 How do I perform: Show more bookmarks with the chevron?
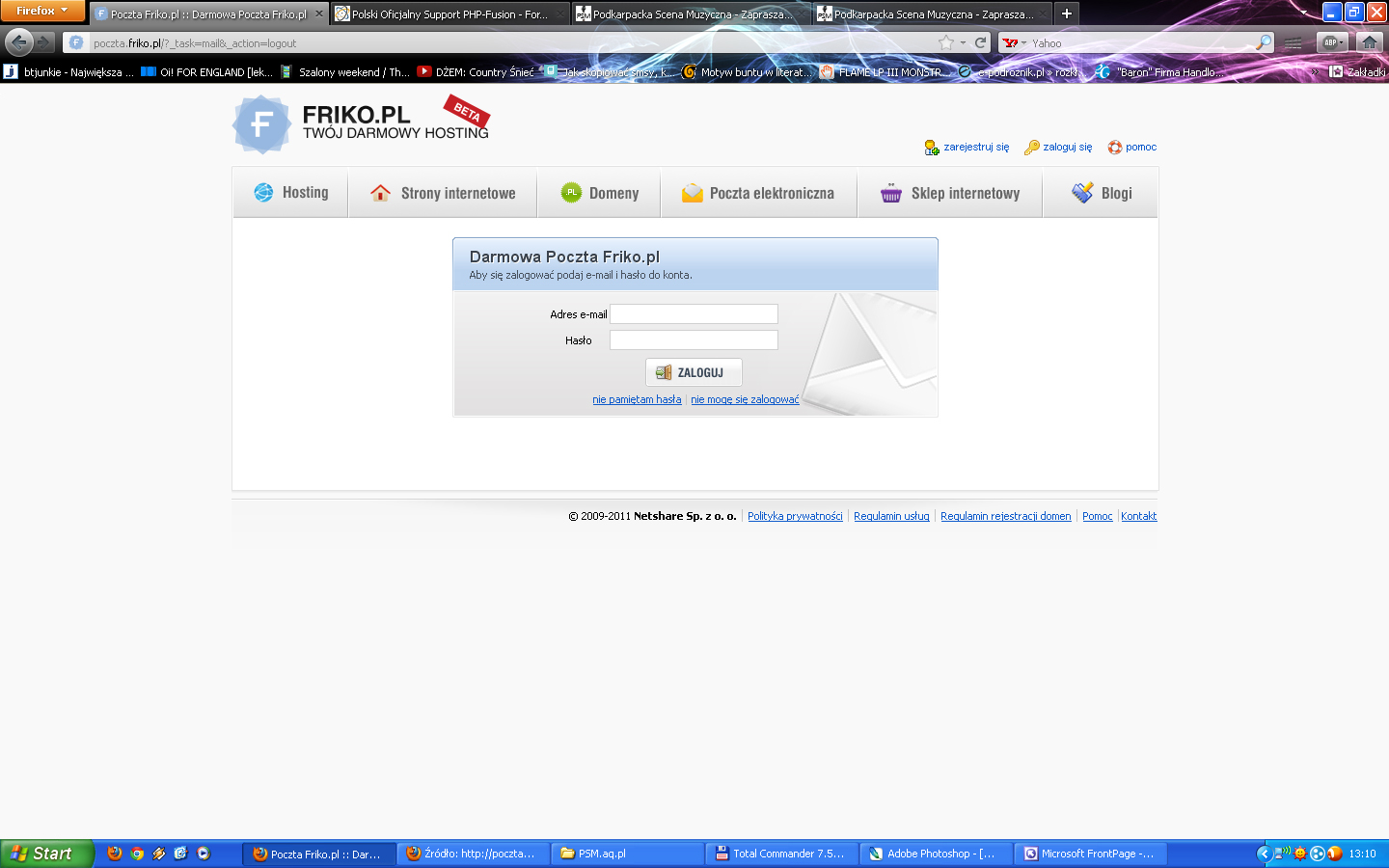[1314, 71]
